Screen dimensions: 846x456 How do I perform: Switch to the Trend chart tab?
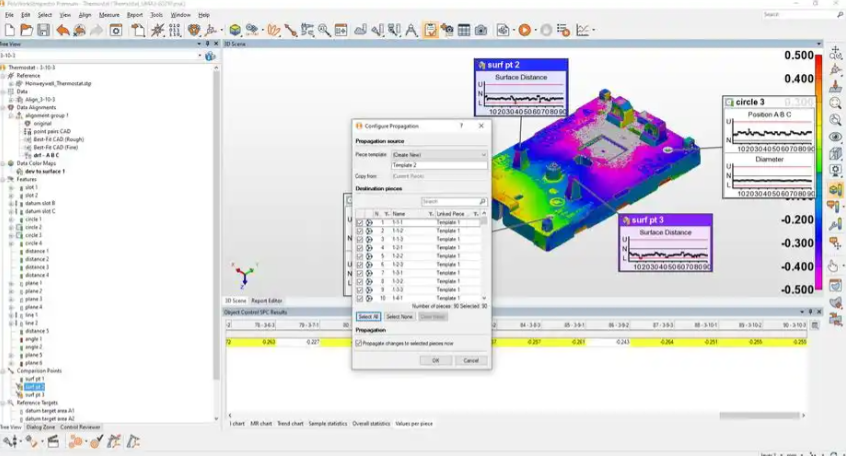click(x=291, y=424)
